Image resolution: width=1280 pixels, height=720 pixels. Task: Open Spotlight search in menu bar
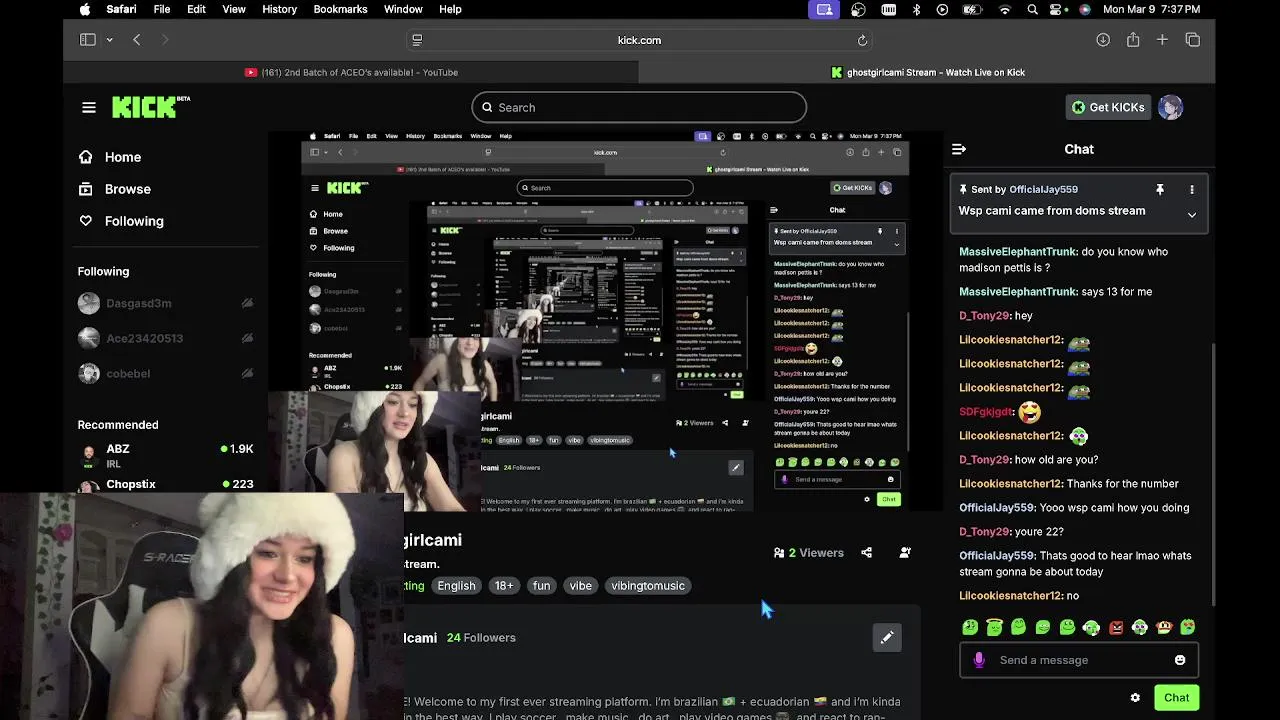pyautogui.click(x=1033, y=9)
